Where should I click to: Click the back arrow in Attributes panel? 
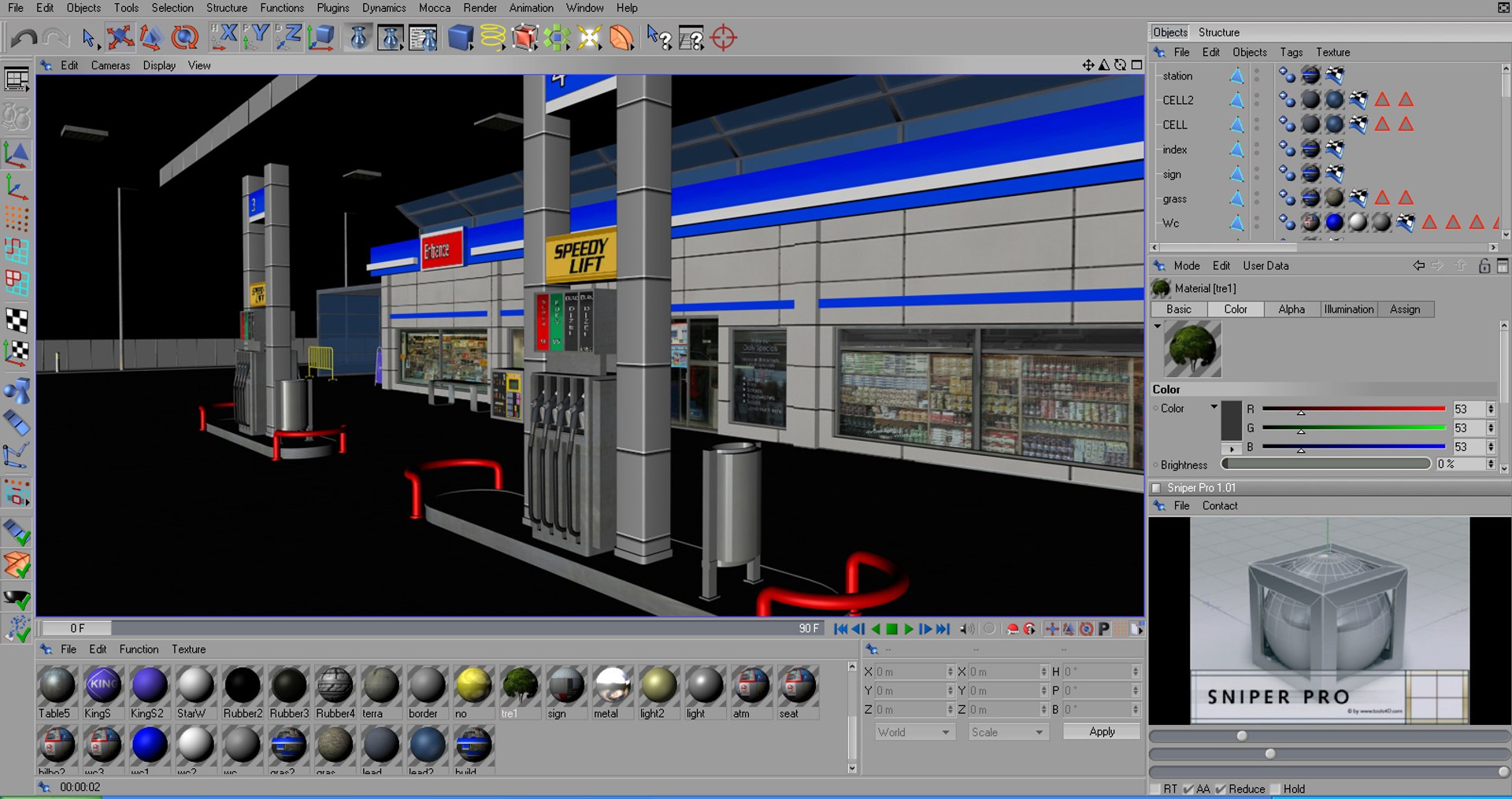(x=1418, y=266)
